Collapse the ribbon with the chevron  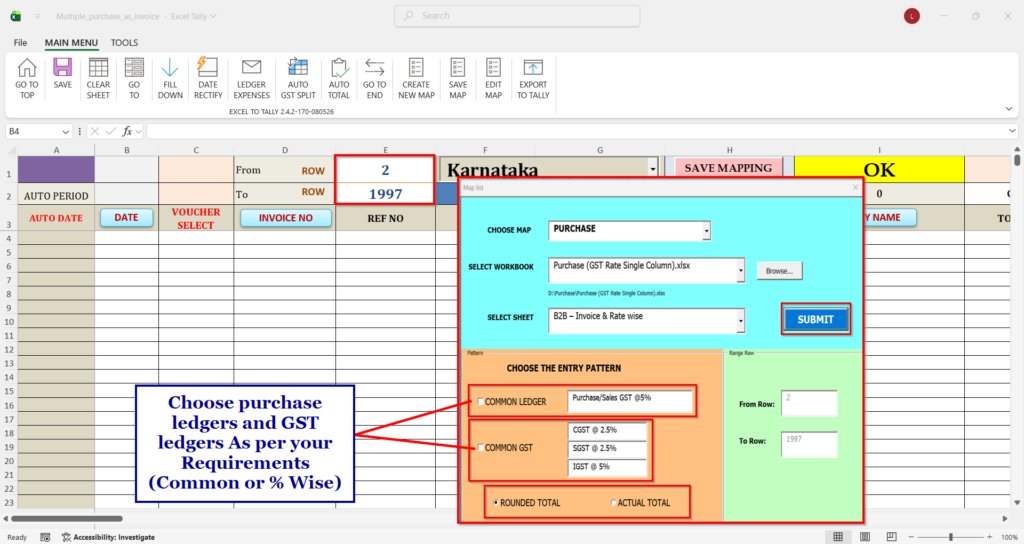pyautogui.click(x=1008, y=108)
